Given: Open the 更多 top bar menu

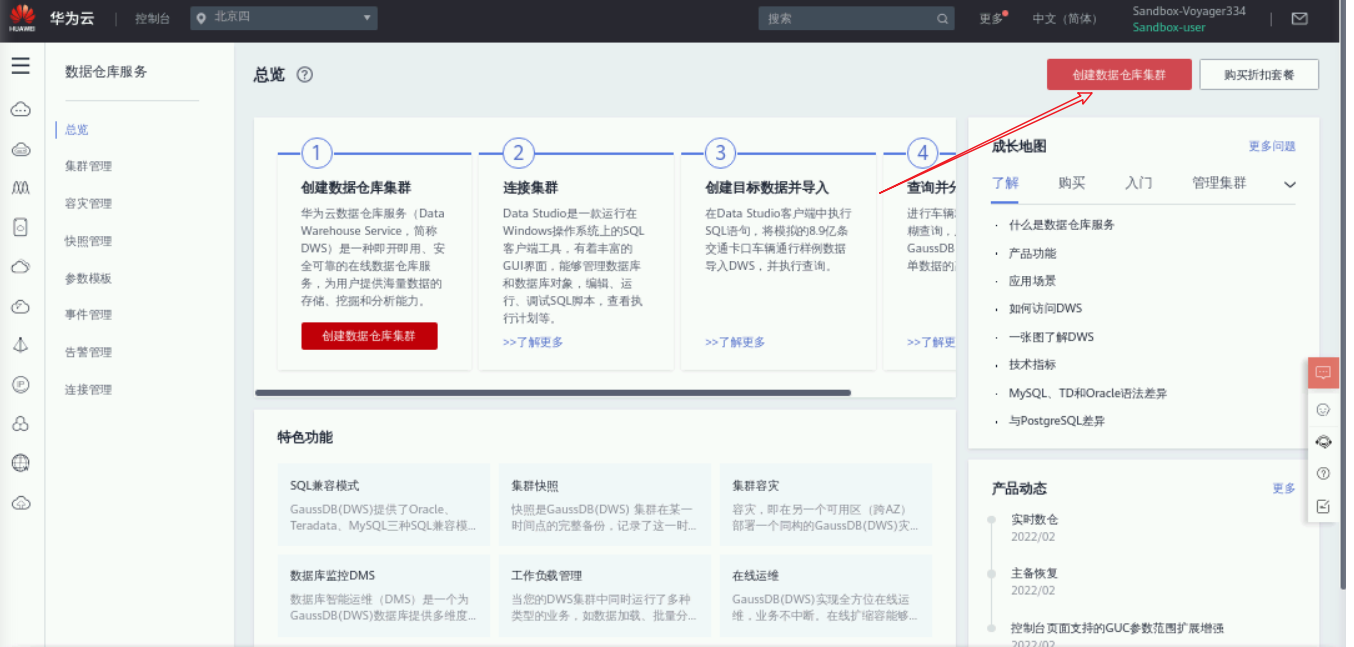Looking at the screenshot, I should [x=992, y=19].
